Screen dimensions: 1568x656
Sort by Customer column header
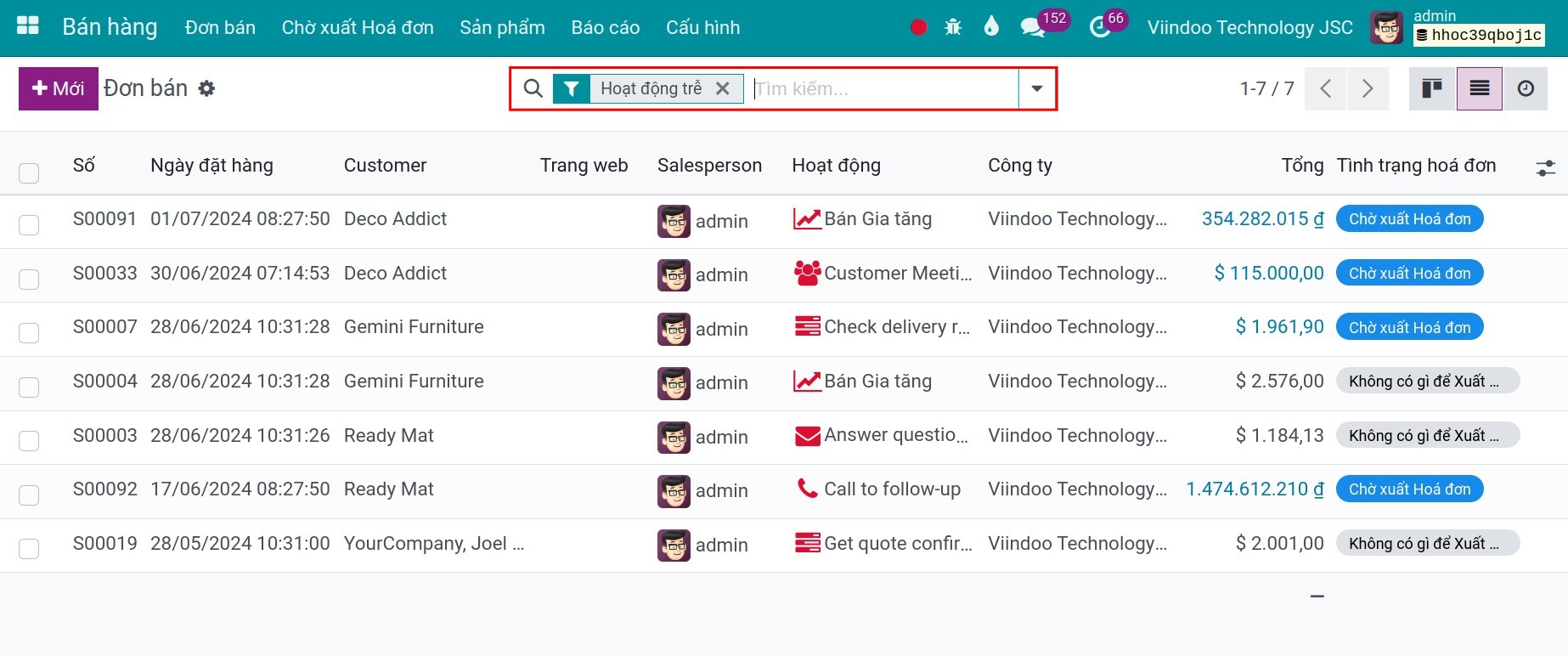[385, 166]
